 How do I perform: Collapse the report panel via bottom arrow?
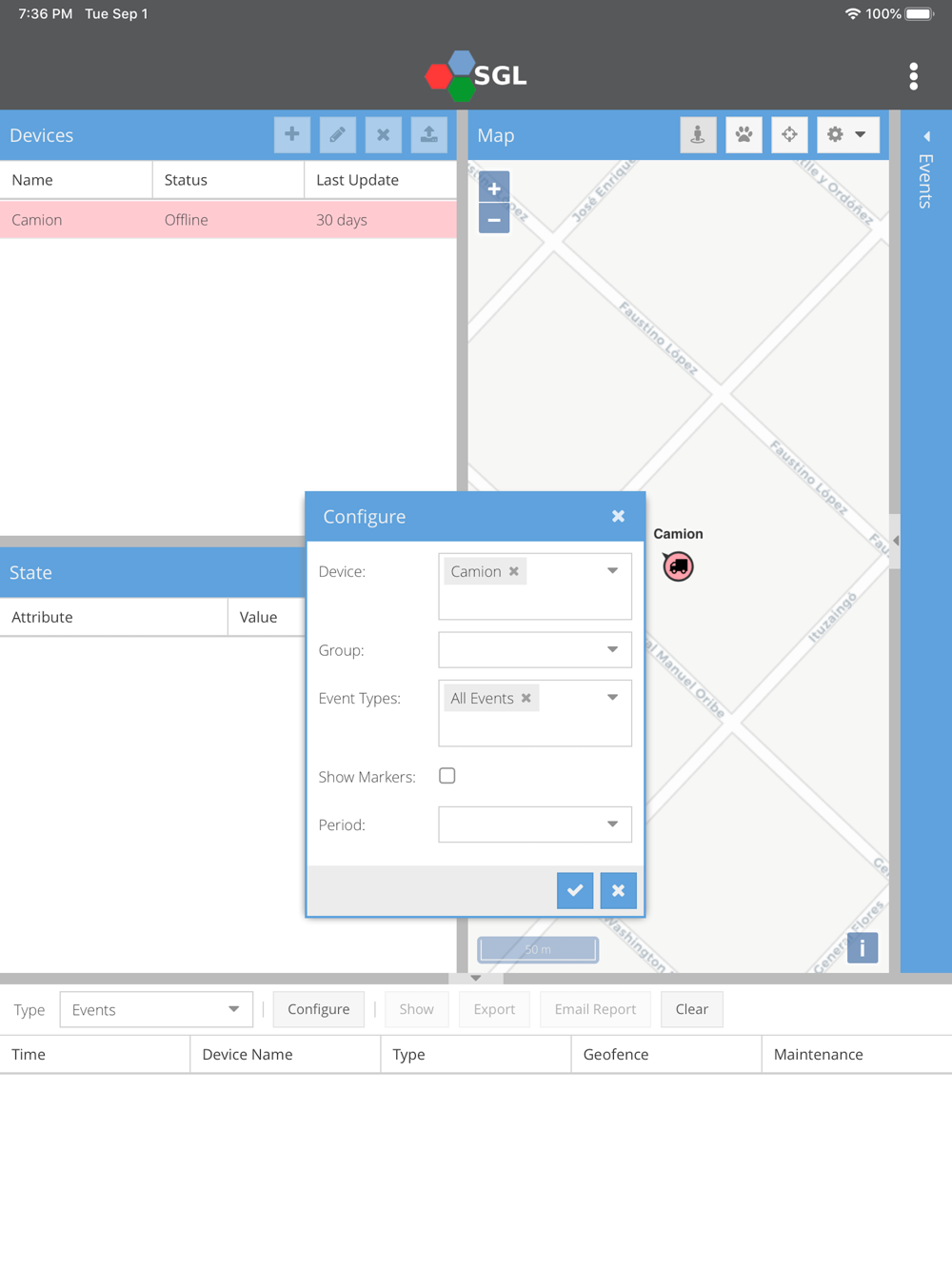[476, 978]
